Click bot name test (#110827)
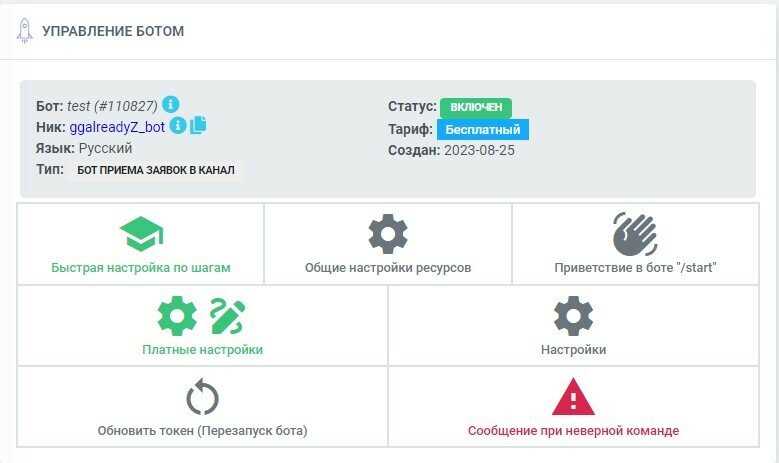Screen dimensions: 779x463 pos(112,106)
